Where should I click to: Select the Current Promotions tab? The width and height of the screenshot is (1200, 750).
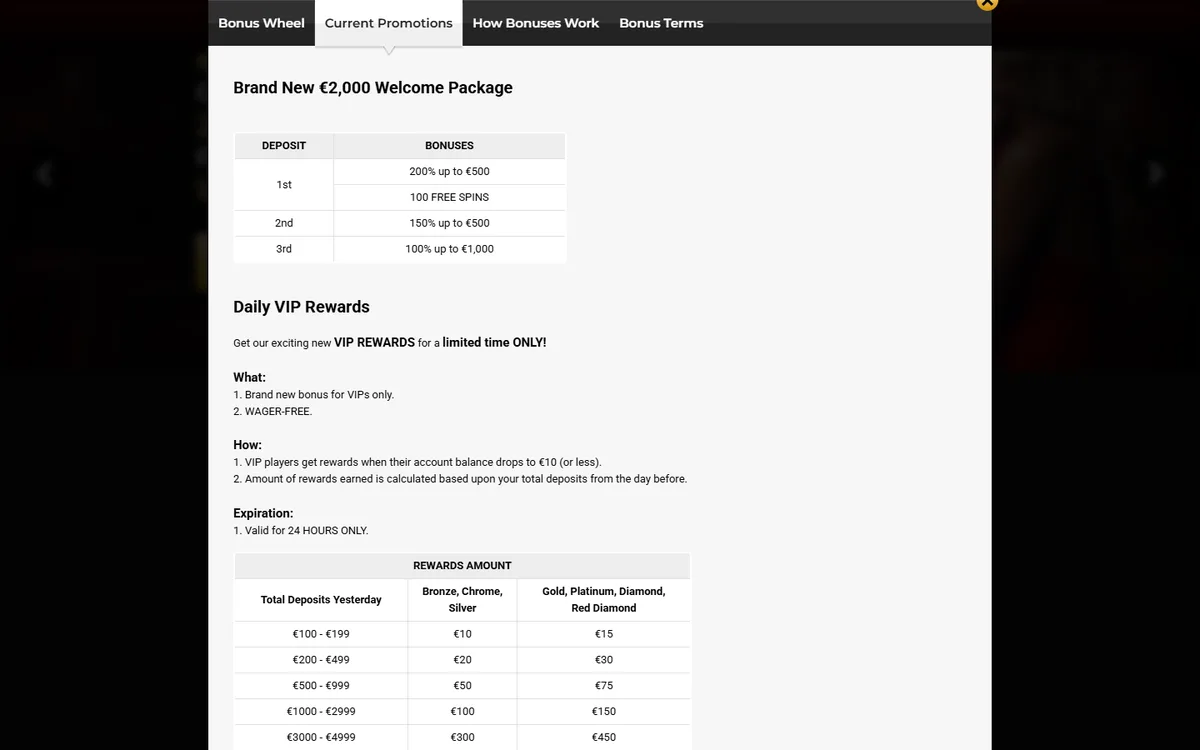coord(389,23)
